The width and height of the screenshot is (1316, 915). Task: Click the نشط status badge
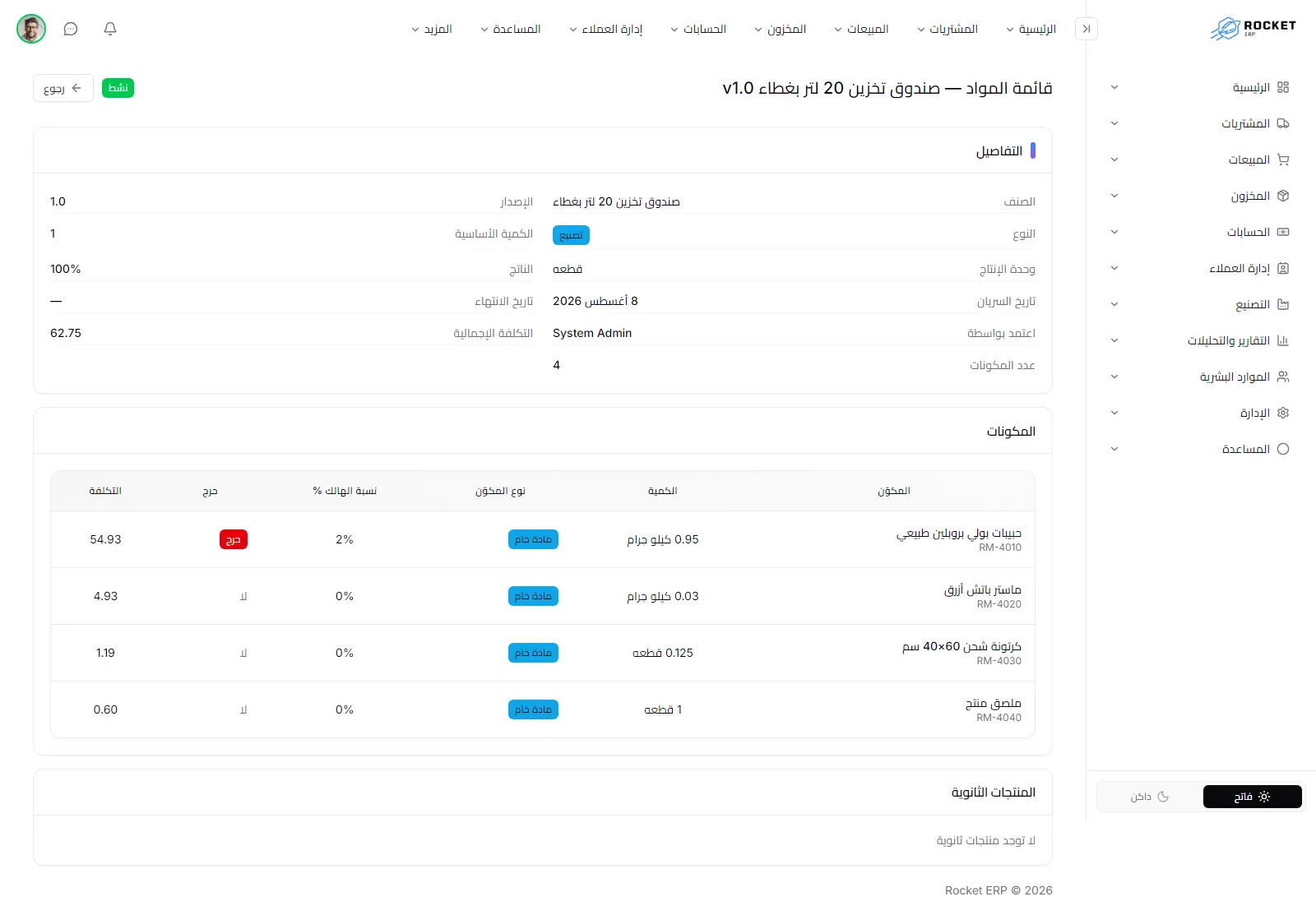[x=118, y=88]
